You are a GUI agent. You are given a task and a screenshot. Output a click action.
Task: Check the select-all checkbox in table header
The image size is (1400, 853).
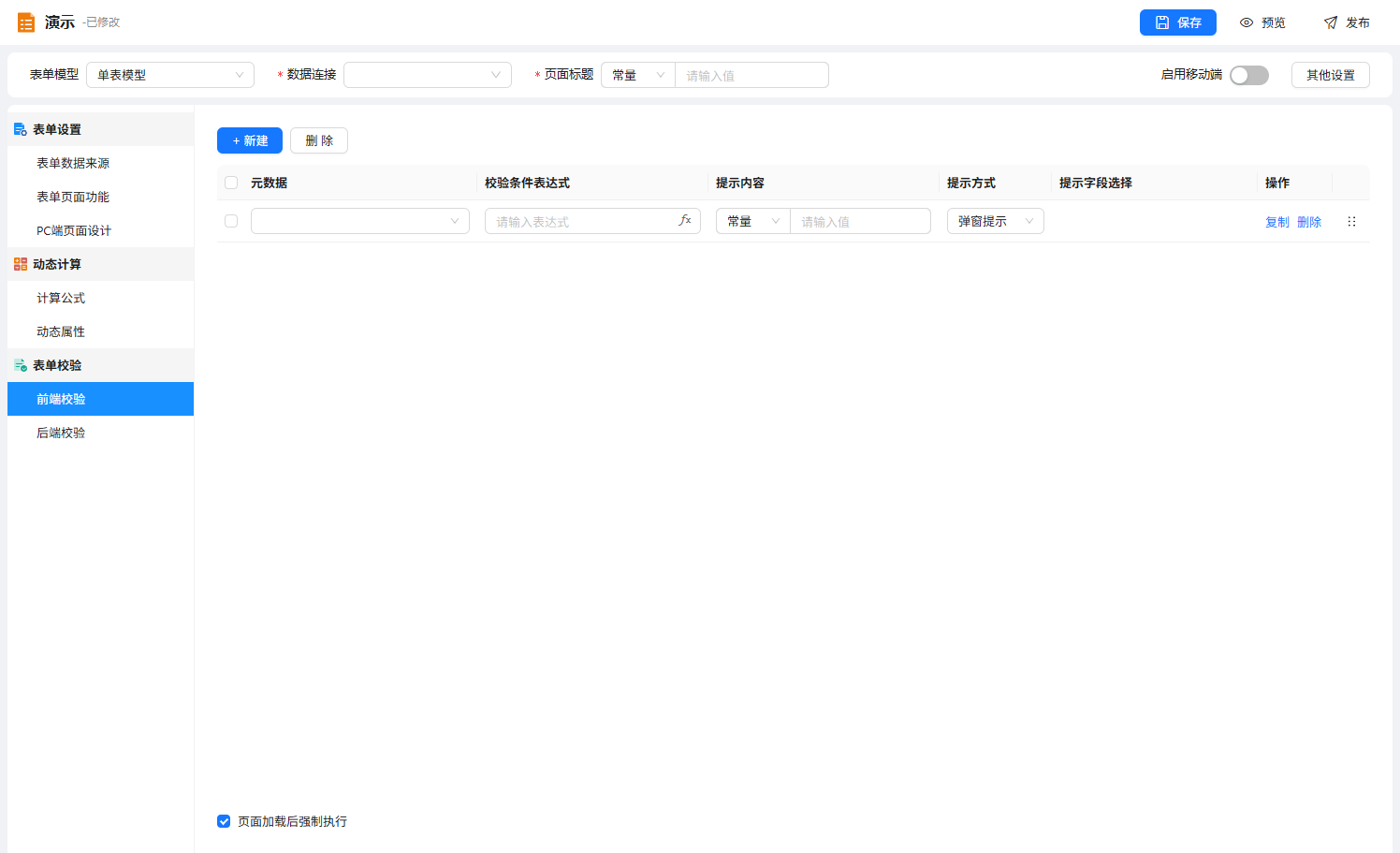pos(231,183)
